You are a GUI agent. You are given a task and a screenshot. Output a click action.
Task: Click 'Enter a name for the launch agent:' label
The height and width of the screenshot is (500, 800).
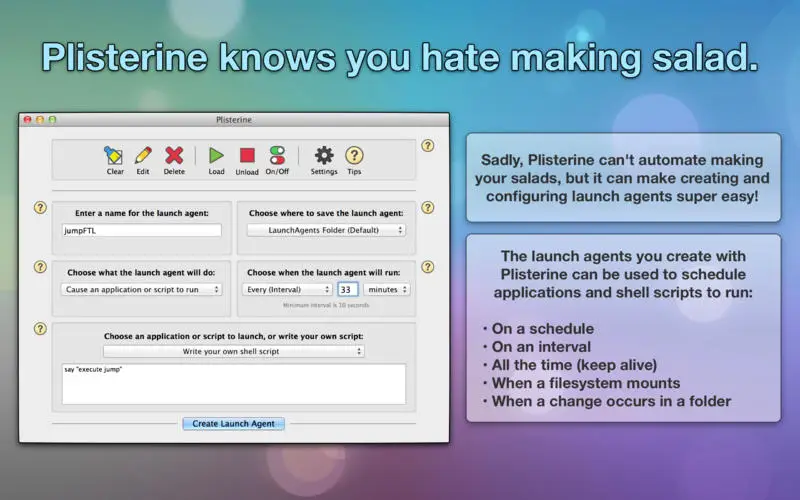coord(142,213)
